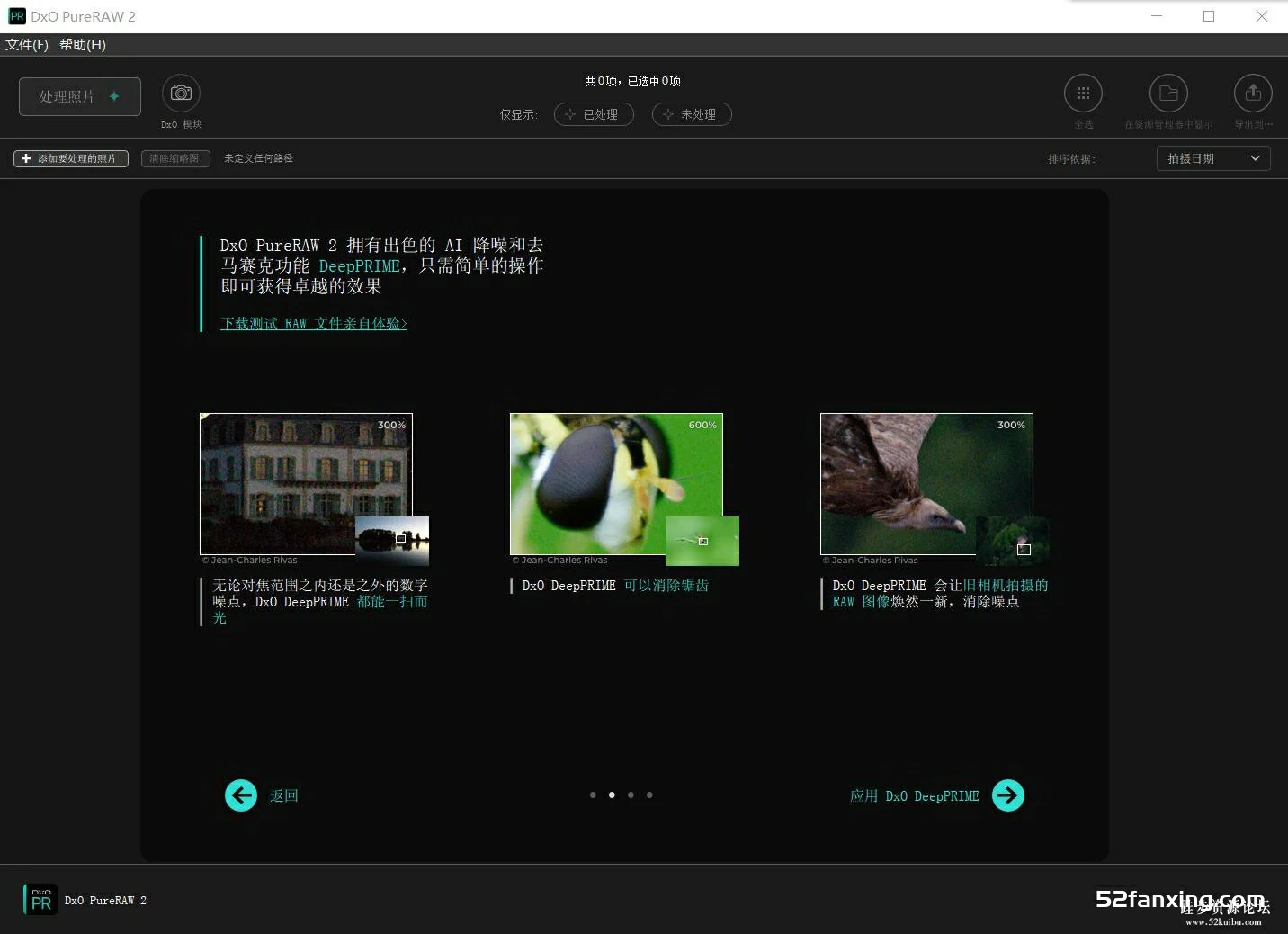Image resolution: width=1288 pixels, height=934 pixels.
Task: Click the export to icon
Action: click(1253, 93)
